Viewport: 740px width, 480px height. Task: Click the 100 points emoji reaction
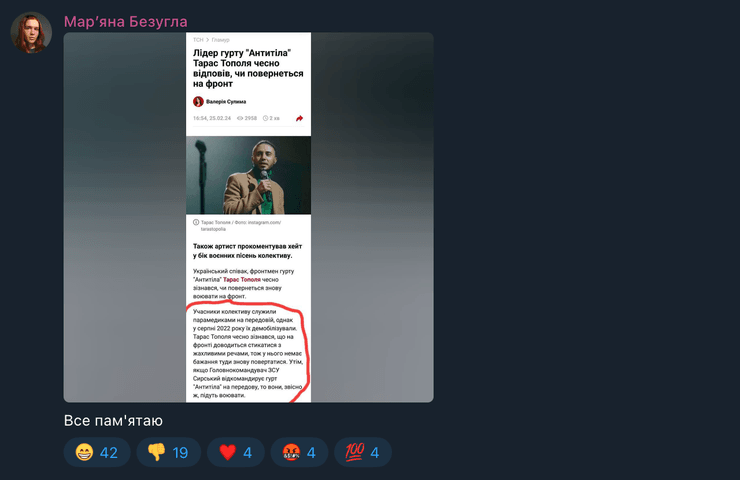click(362, 452)
